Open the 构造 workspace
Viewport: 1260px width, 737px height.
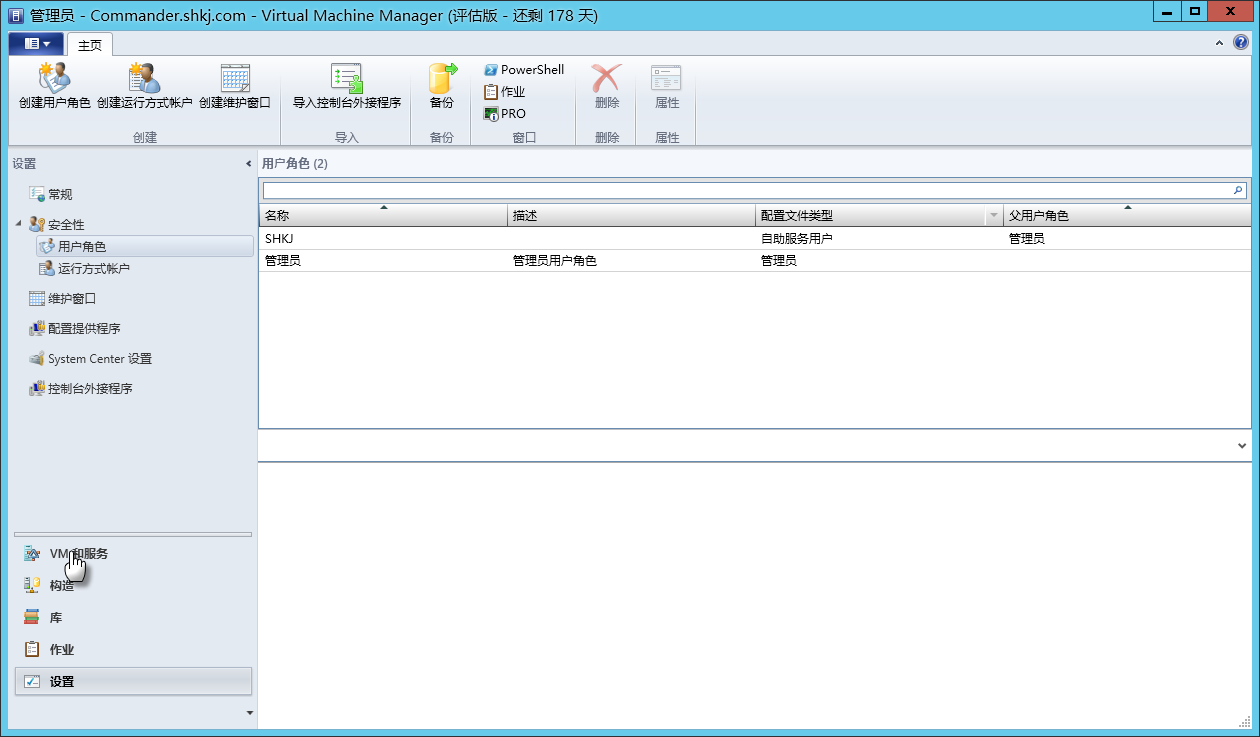(x=133, y=585)
